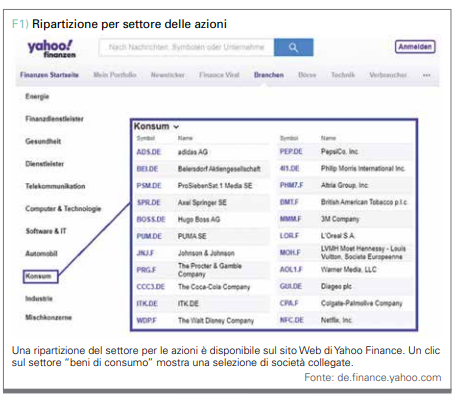The image size is (460, 402).
Task: Open the PRG.F symbol link
Action: 146,270
